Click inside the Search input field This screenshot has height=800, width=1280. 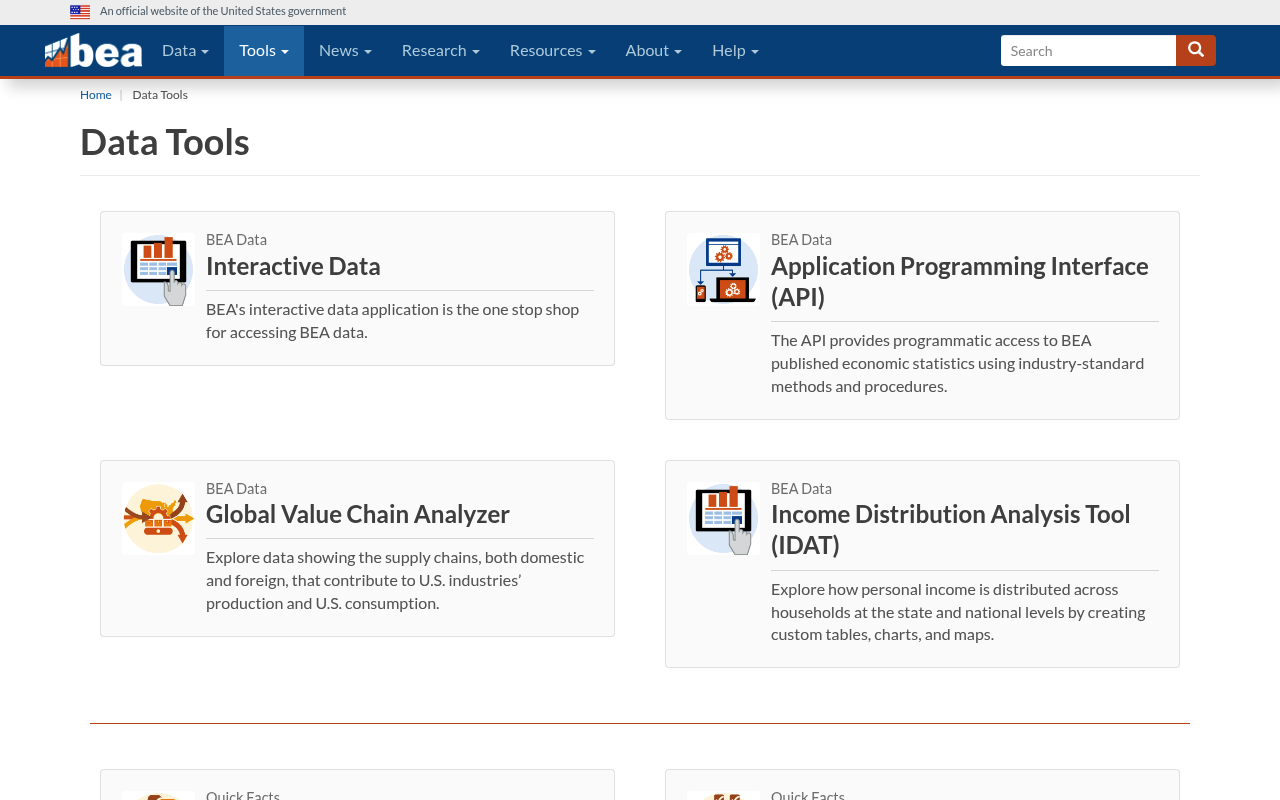pyautogui.click(x=1088, y=50)
